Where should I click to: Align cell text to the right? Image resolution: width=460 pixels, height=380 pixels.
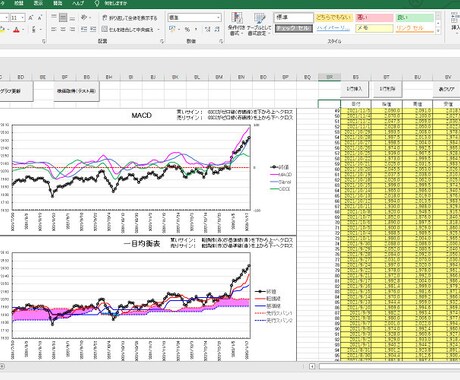pyautogui.click(x=72, y=30)
